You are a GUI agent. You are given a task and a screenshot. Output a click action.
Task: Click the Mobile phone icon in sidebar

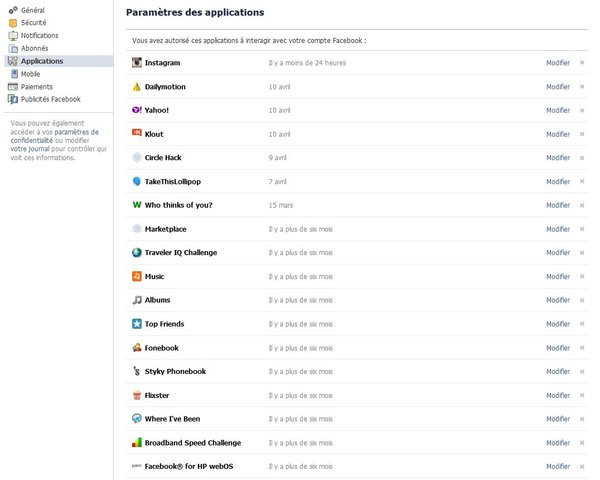pyautogui.click(x=15, y=73)
